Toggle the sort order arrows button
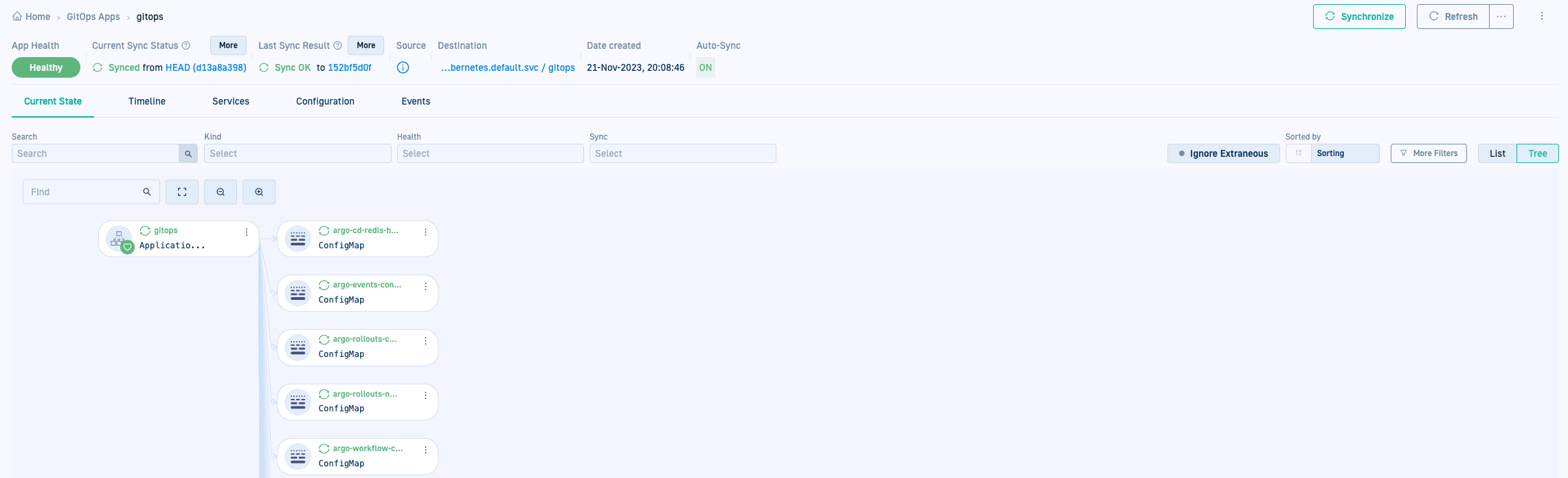The image size is (1568, 478). pos(1298,153)
